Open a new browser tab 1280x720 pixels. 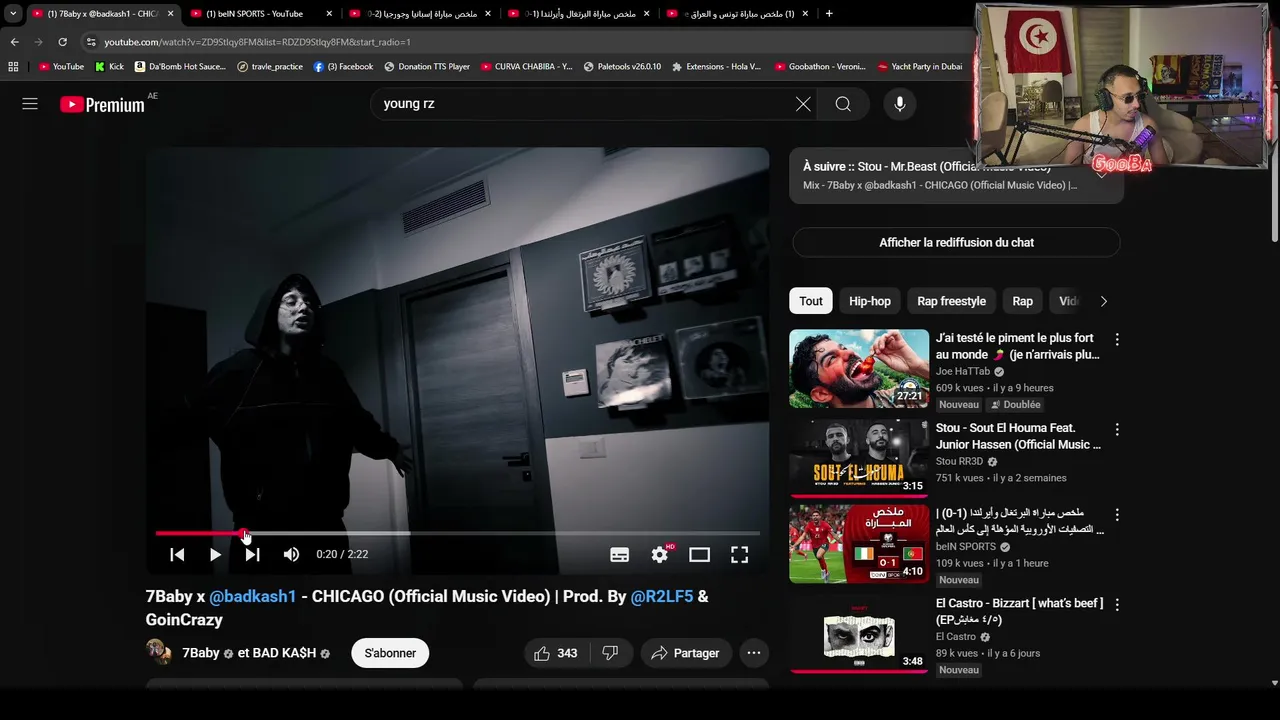click(829, 14)
